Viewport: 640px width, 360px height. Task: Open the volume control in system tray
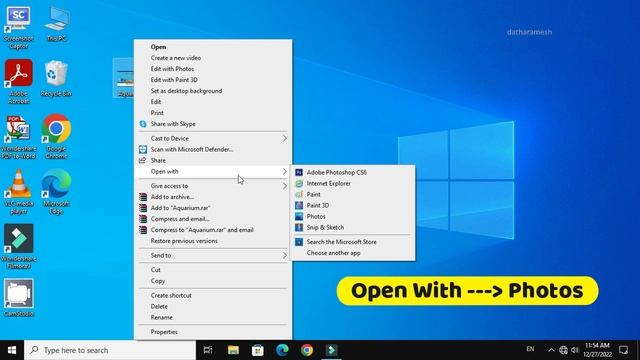point(575,350)
